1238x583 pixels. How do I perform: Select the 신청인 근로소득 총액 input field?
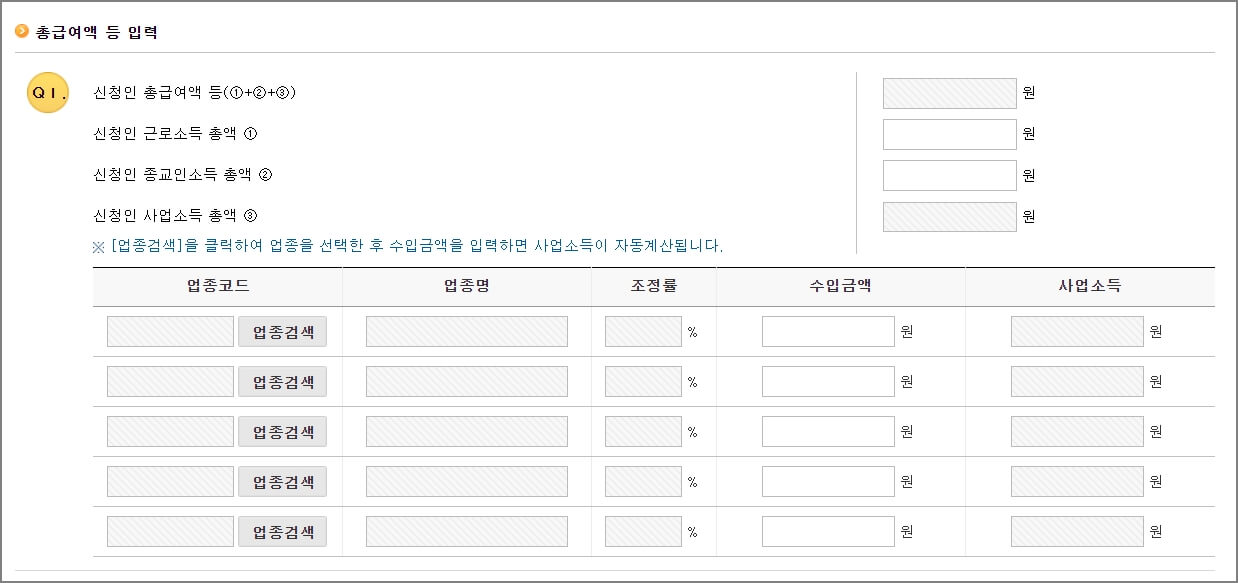[948, 133]
